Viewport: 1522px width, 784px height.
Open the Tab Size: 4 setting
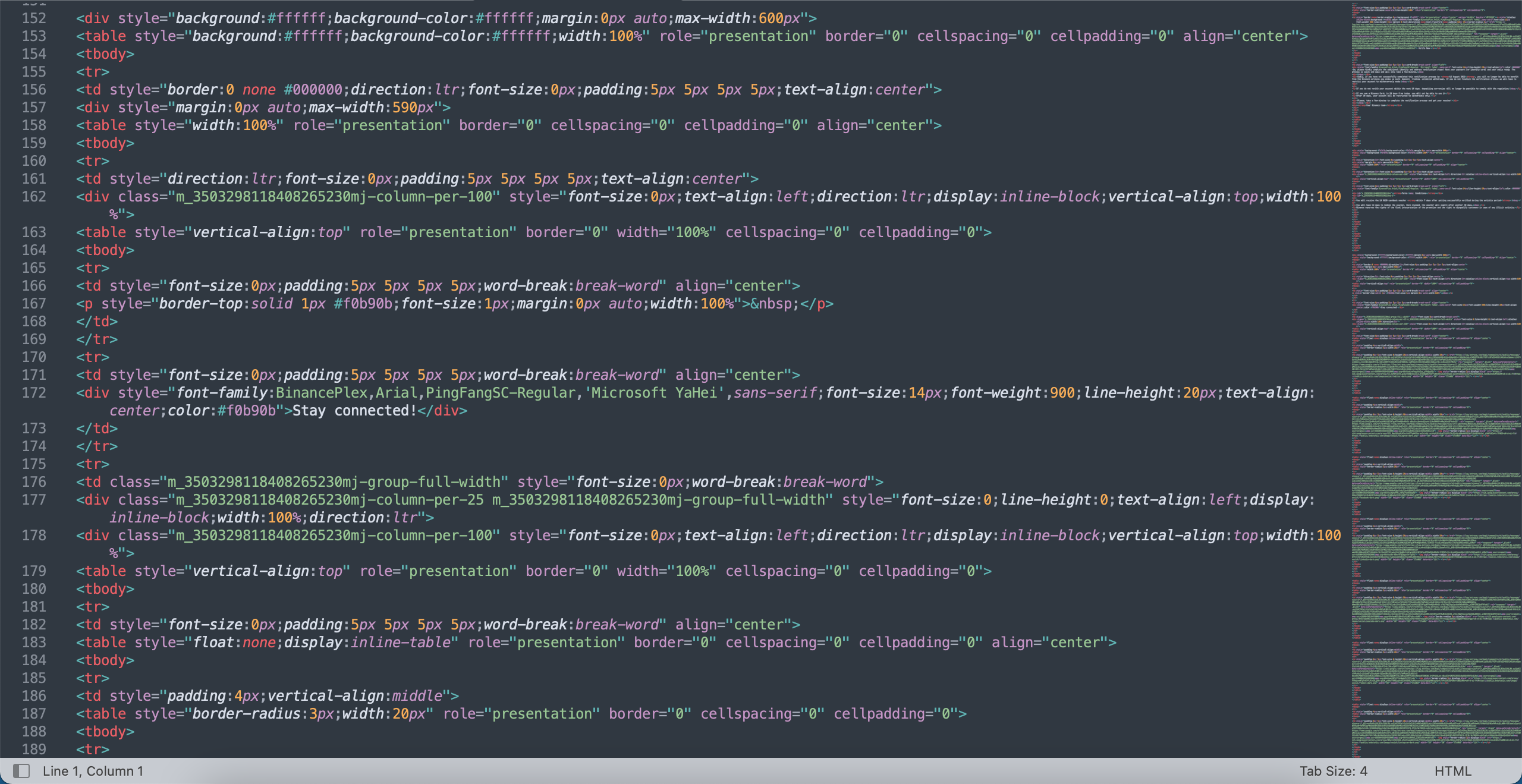point(1335,770)
